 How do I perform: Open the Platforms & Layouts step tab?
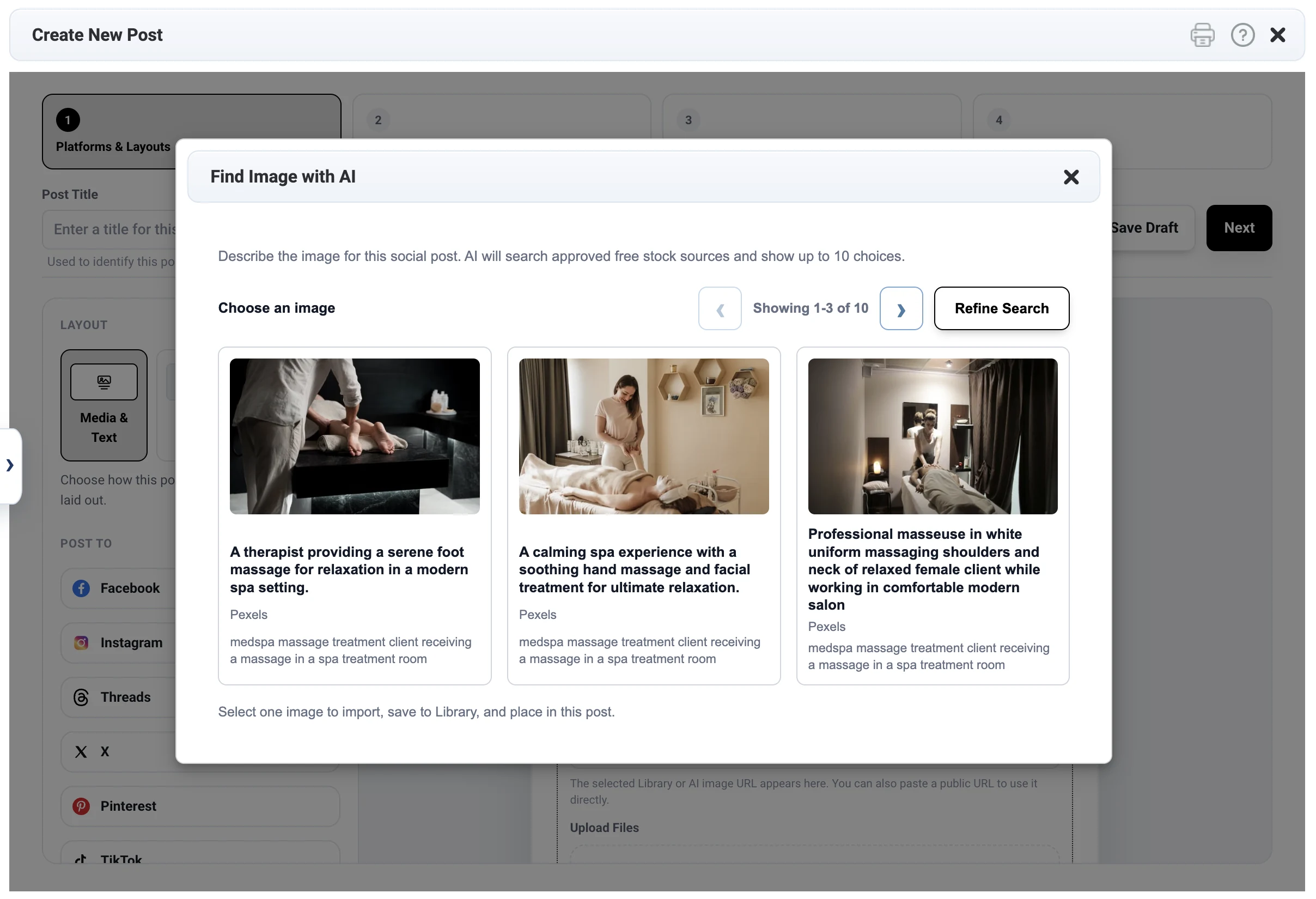coord(191,131)
